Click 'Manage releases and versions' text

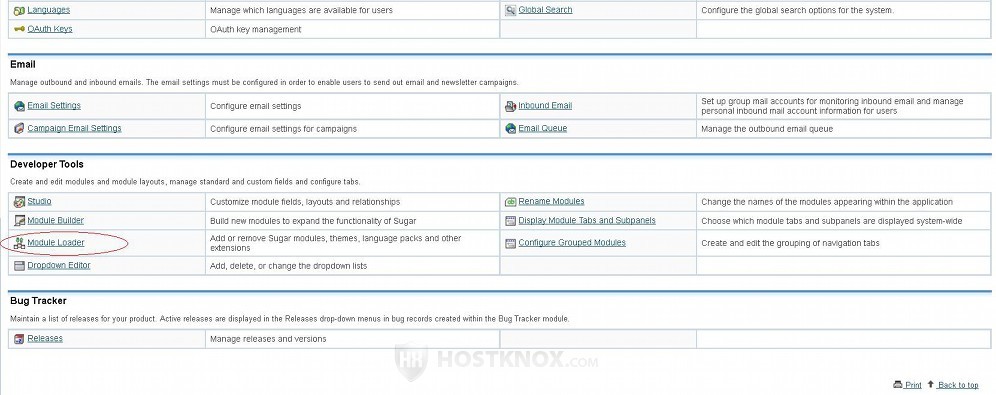pos(268,339)
